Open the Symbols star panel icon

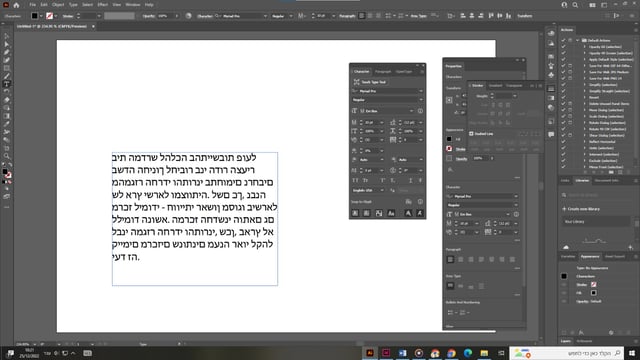(x=551, y=65)
